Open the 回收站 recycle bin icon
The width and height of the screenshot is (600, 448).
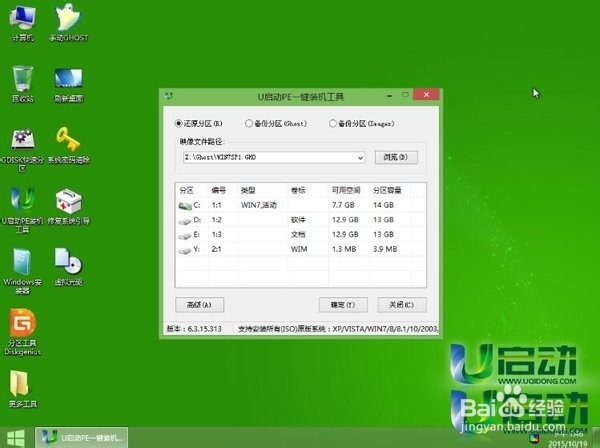(23, 83)
